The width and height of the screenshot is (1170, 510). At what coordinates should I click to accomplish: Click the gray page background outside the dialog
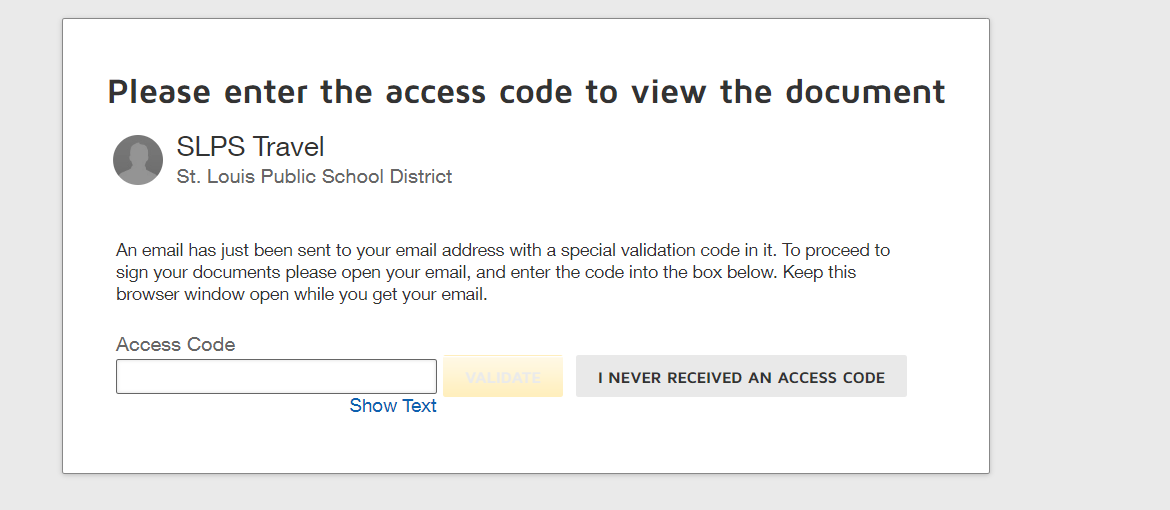tap(1080, 250)
